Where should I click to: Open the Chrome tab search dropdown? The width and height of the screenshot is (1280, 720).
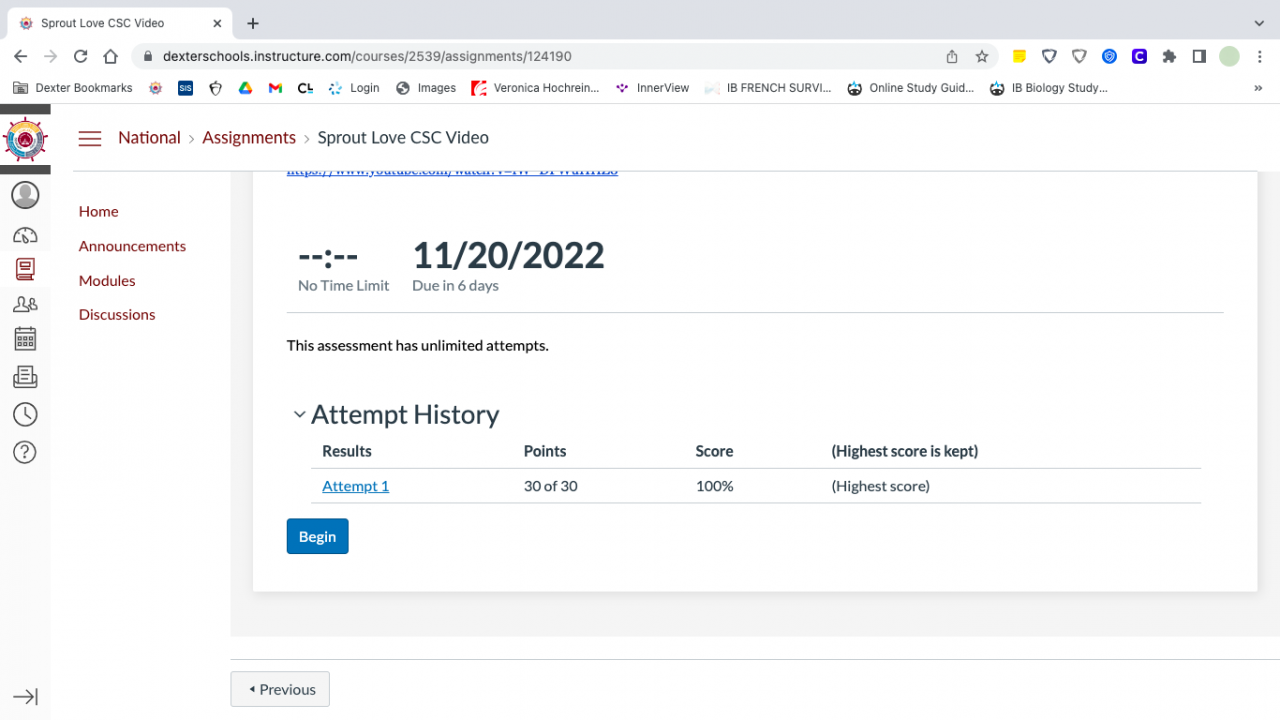1259,23
